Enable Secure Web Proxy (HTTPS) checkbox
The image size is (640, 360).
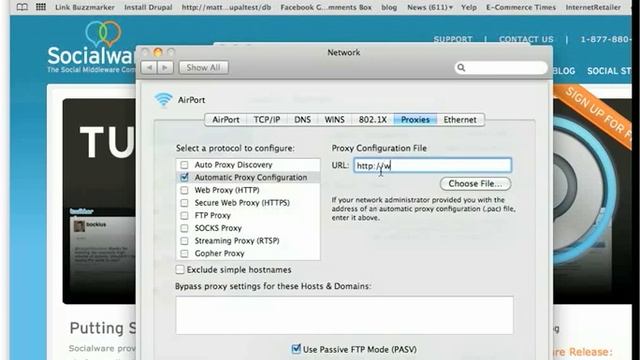[x=184, y=203]
